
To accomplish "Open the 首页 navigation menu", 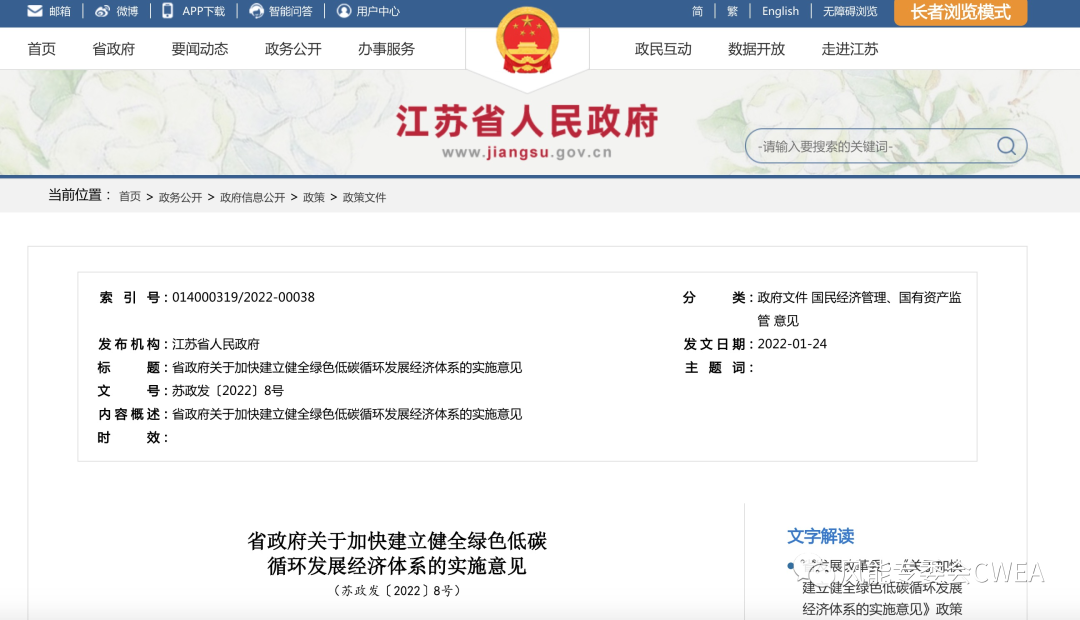I will click(x=42, y=49).
